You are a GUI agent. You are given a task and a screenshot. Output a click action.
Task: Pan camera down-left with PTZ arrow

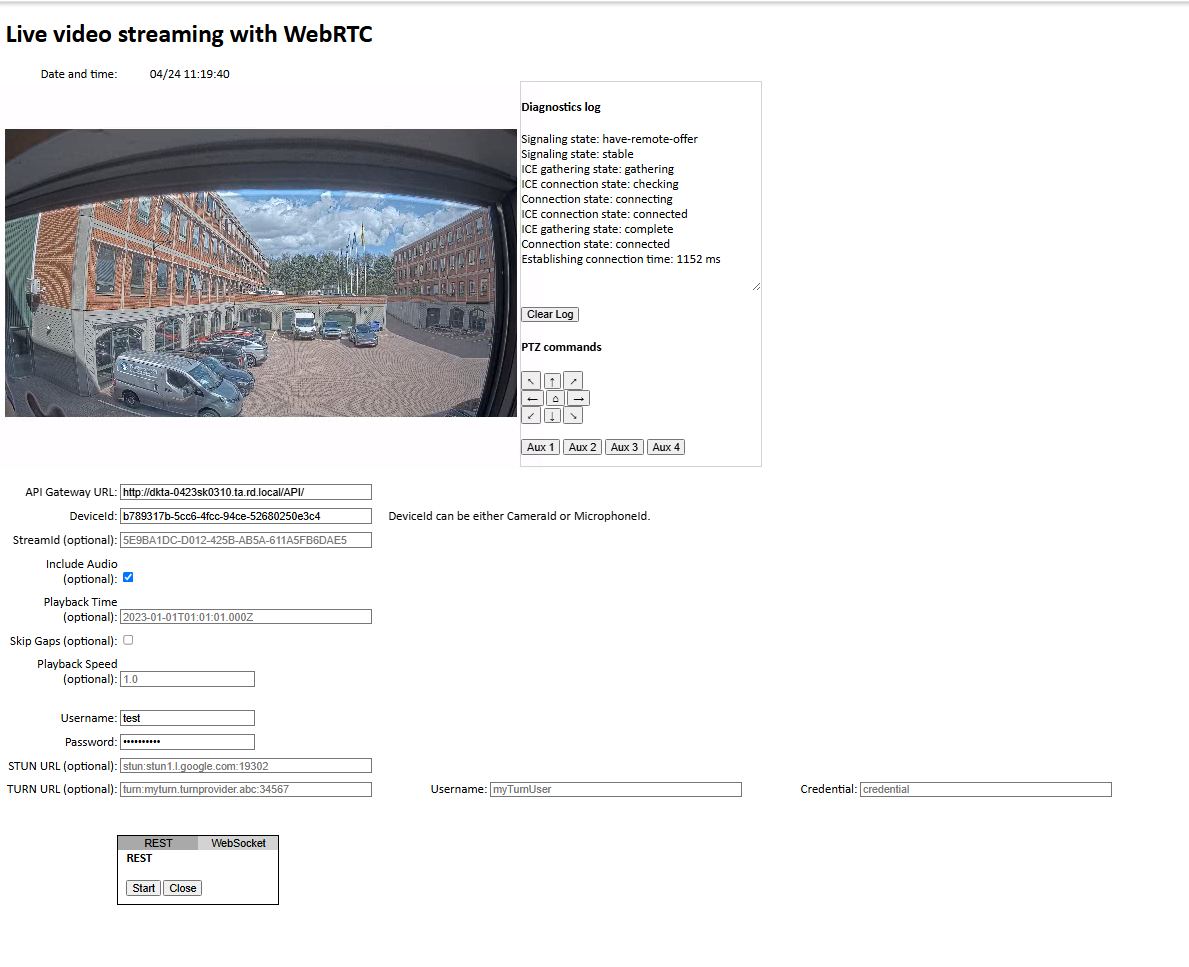click(531, 416)
